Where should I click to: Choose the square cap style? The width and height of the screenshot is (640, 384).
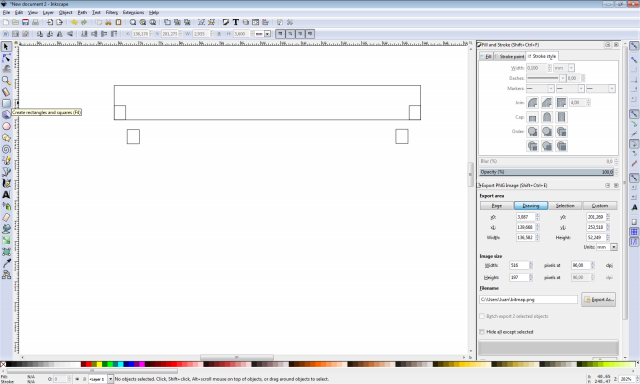pyautogui.click(x=562, y=117)
